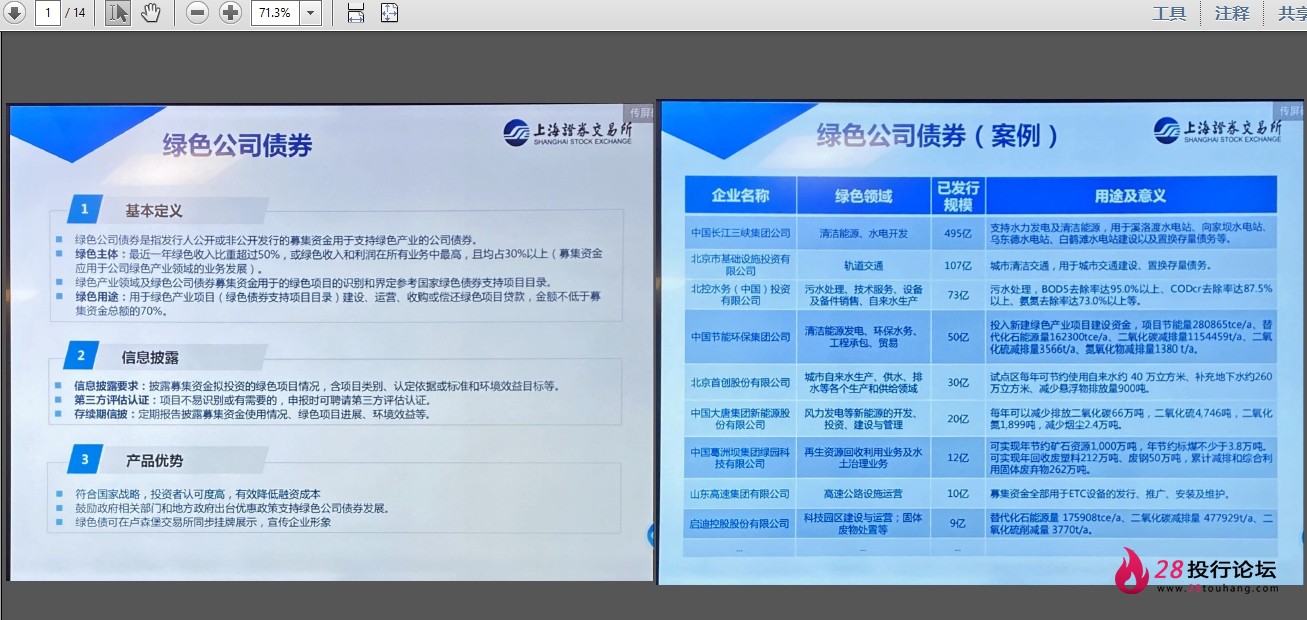Image resolution: width=1307 pixels, height=620 pixels.
Task: Click the cell 中国长江三峡集团公司
Action: 740,233
